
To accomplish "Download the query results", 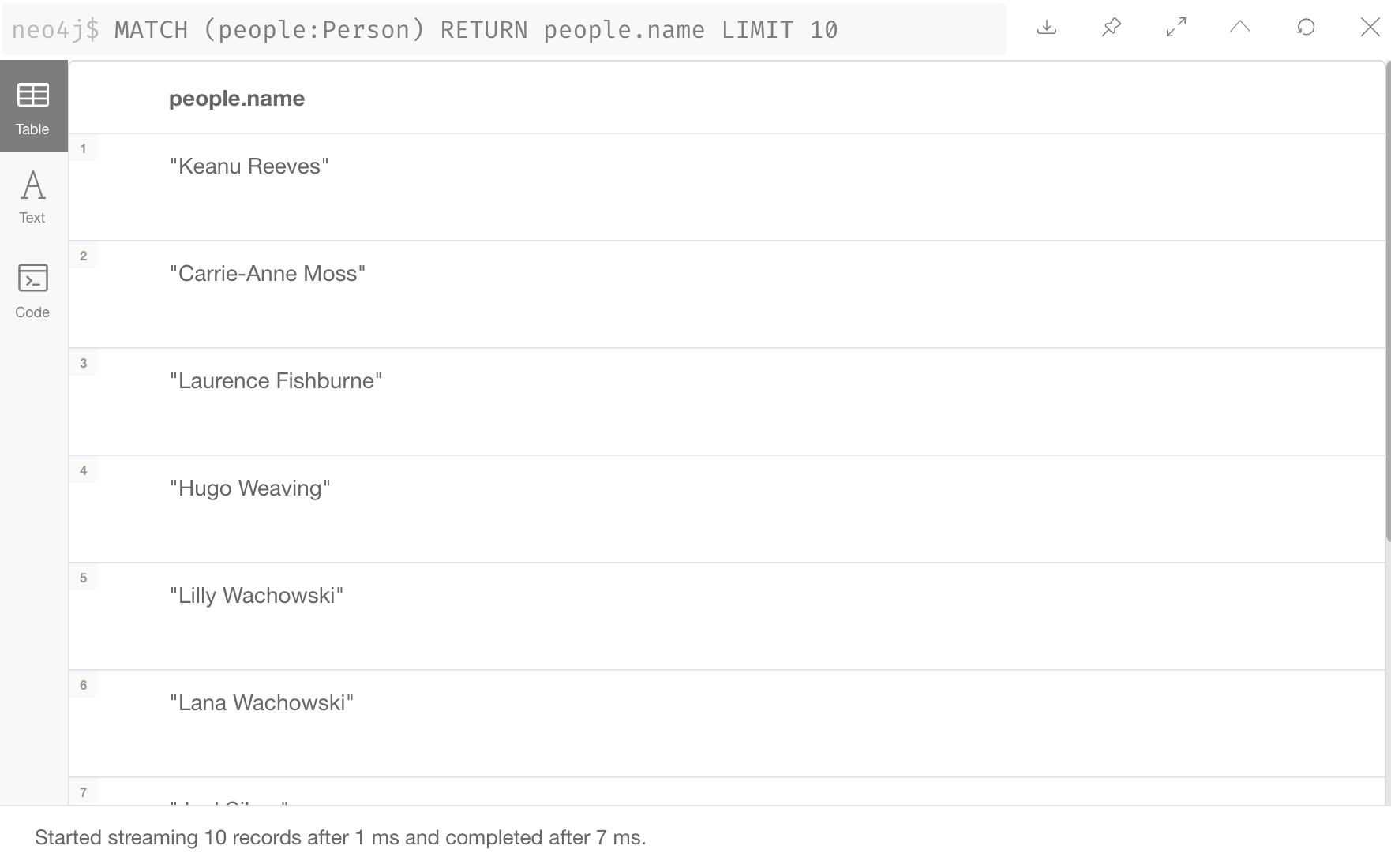I will [1047, 28].
